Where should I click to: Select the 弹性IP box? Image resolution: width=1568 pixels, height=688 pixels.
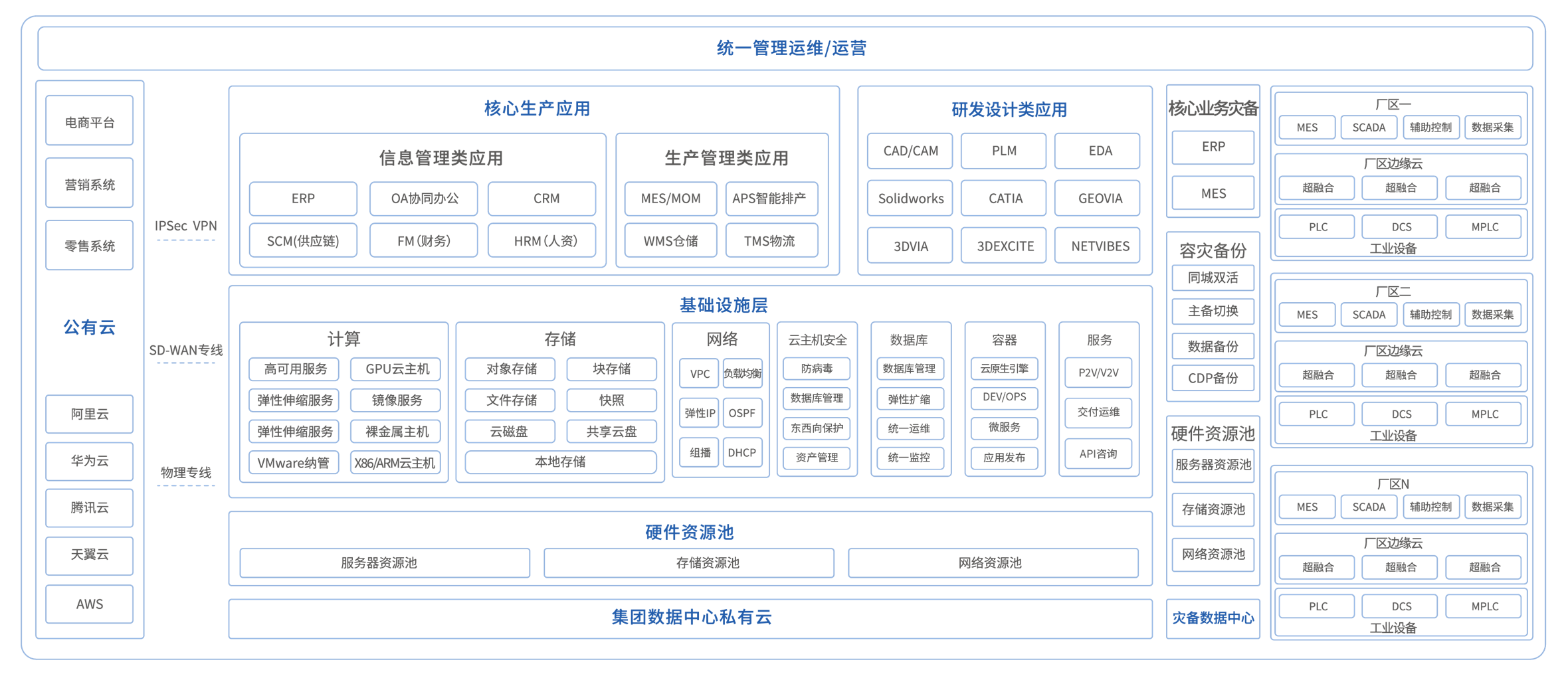(x=700, y=413)
